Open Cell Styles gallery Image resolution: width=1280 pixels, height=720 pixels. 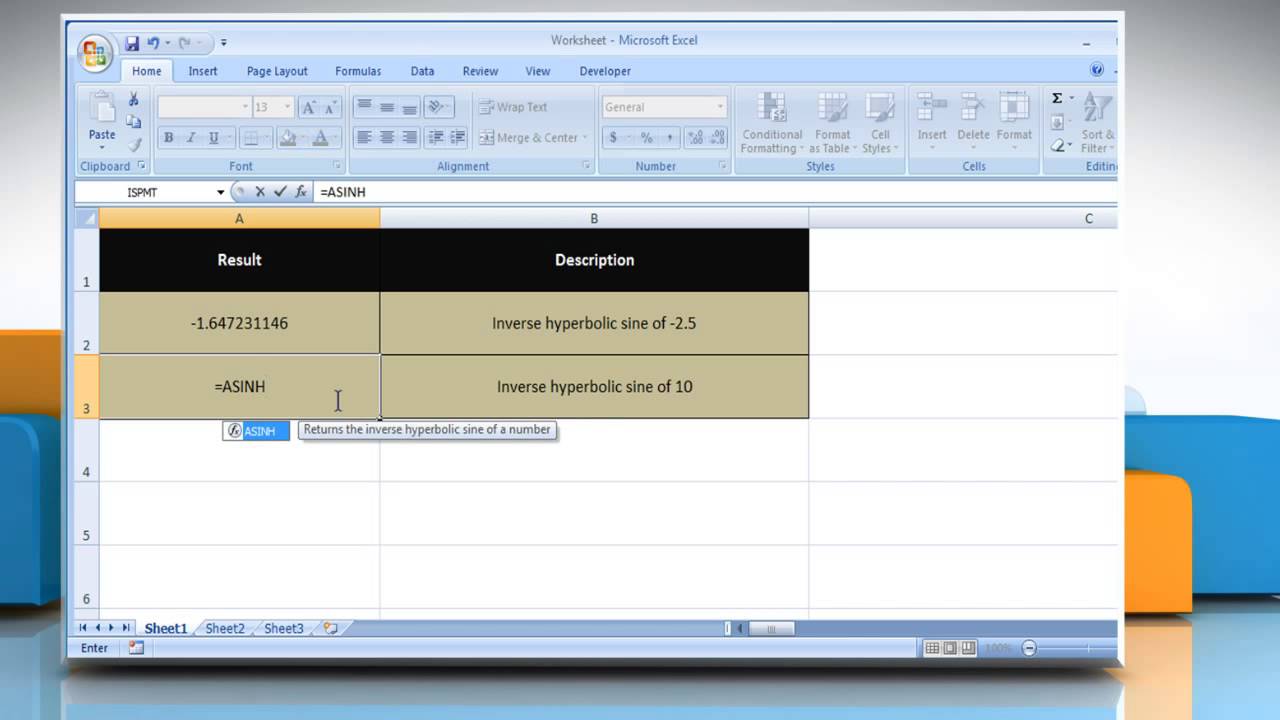880,123
